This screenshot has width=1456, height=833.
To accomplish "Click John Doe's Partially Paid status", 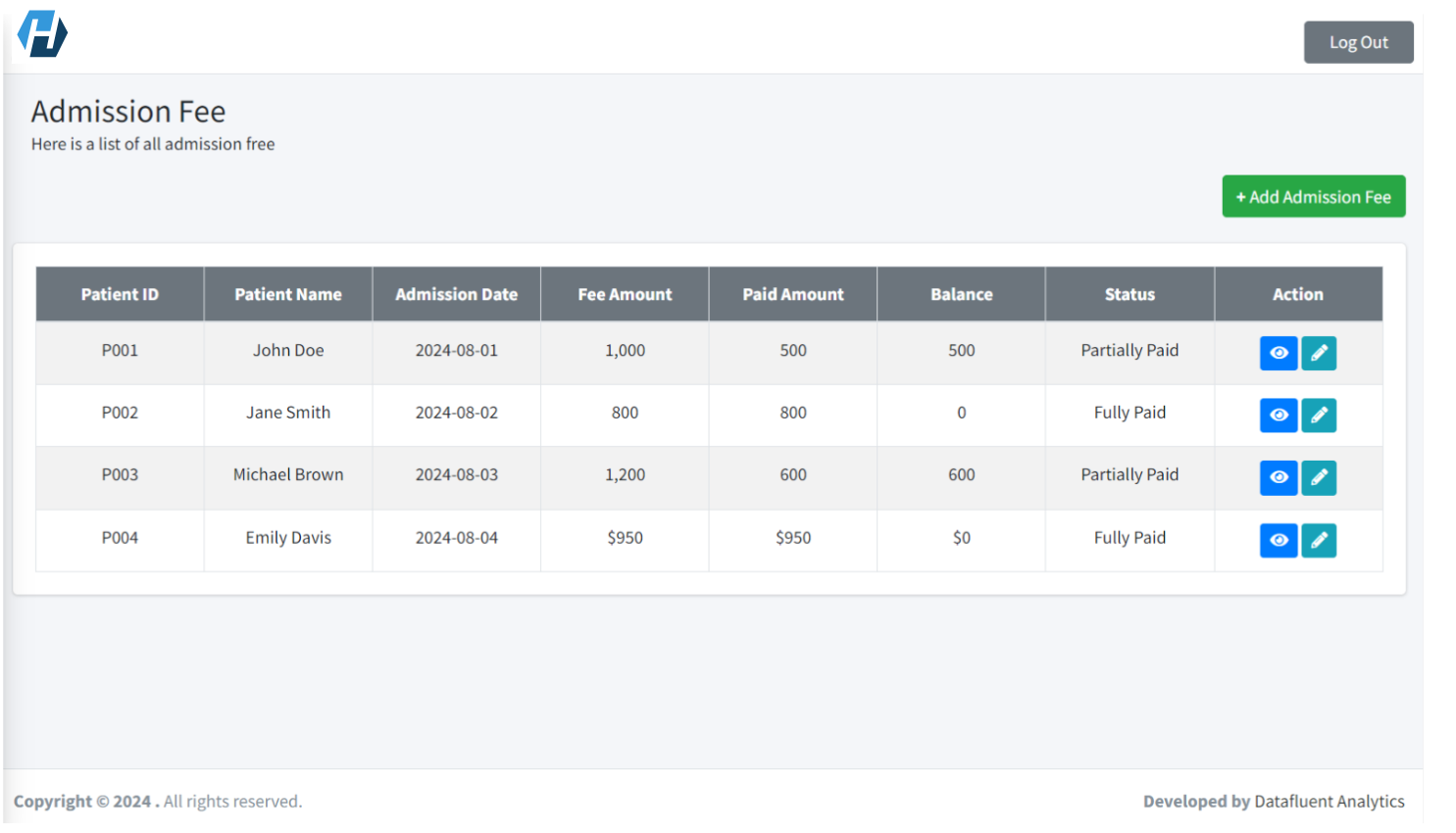I will click(x=1130, y=351).
